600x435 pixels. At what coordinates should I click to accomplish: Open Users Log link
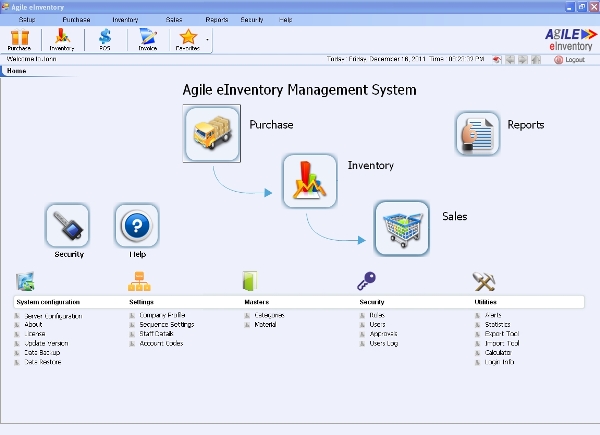(x=384, y=343)
